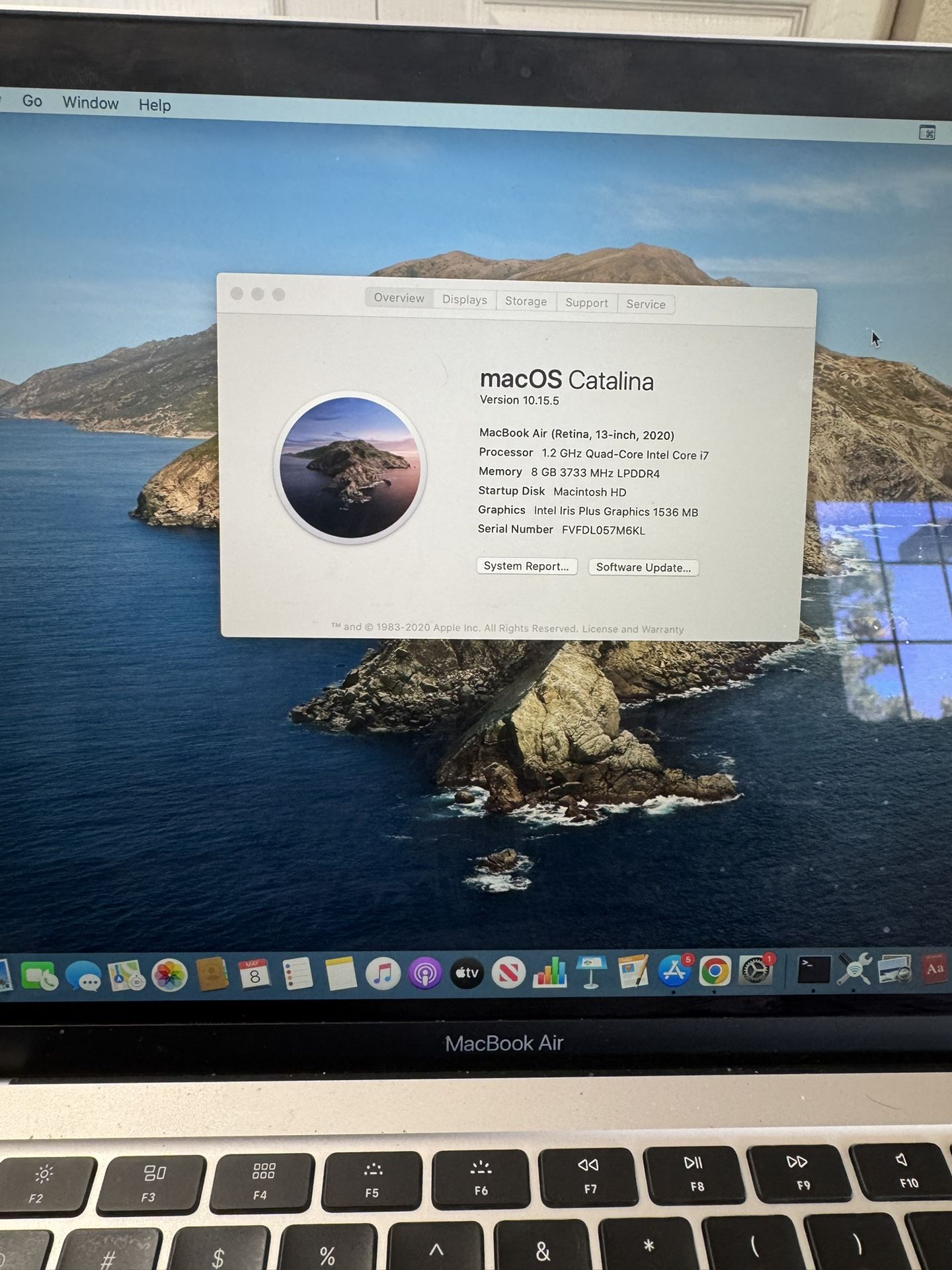
Task: Open the News app icon
Action: (508, 973)
